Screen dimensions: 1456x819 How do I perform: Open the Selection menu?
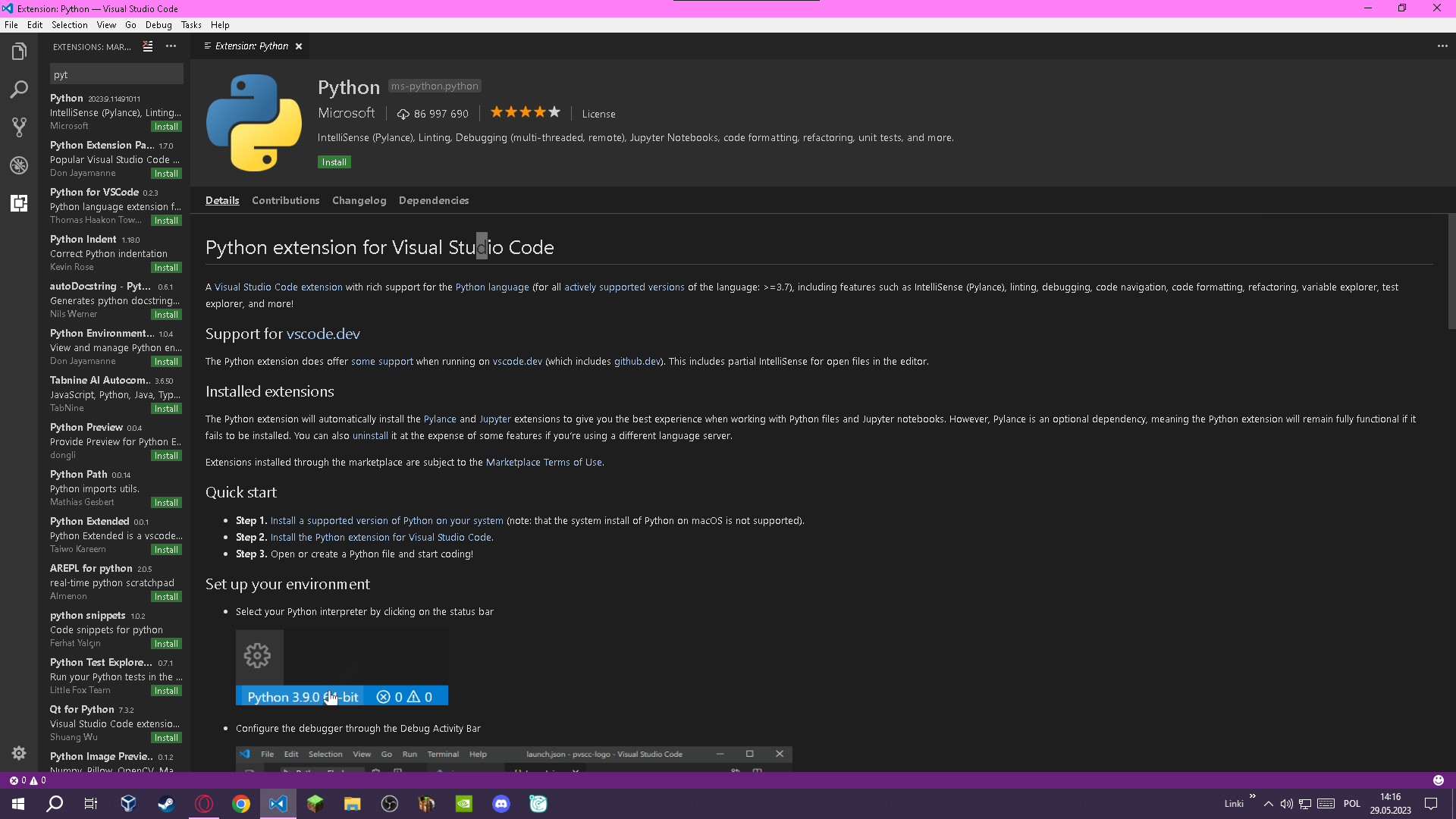[x=70, y=25]
